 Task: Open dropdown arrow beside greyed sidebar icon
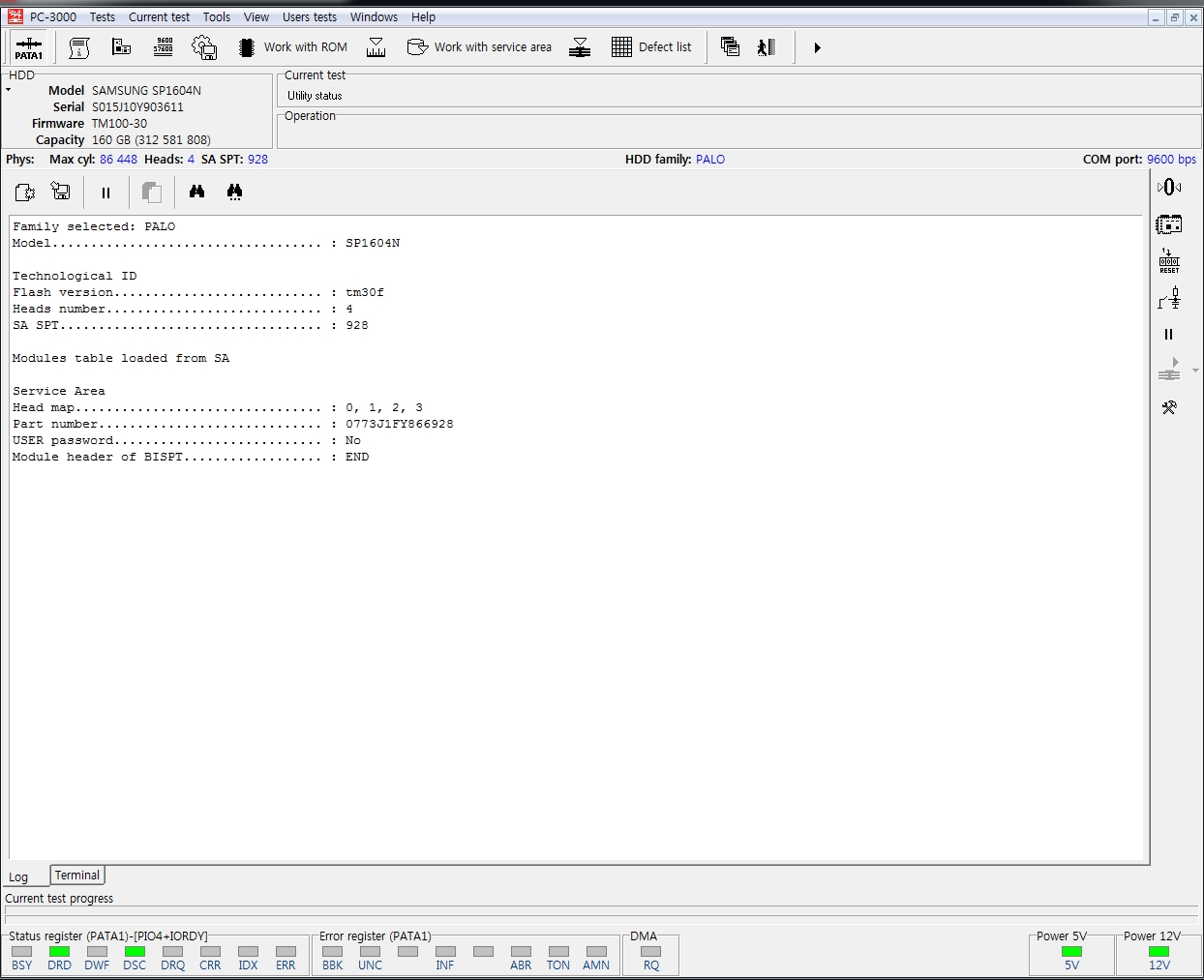coord(1195,371)
